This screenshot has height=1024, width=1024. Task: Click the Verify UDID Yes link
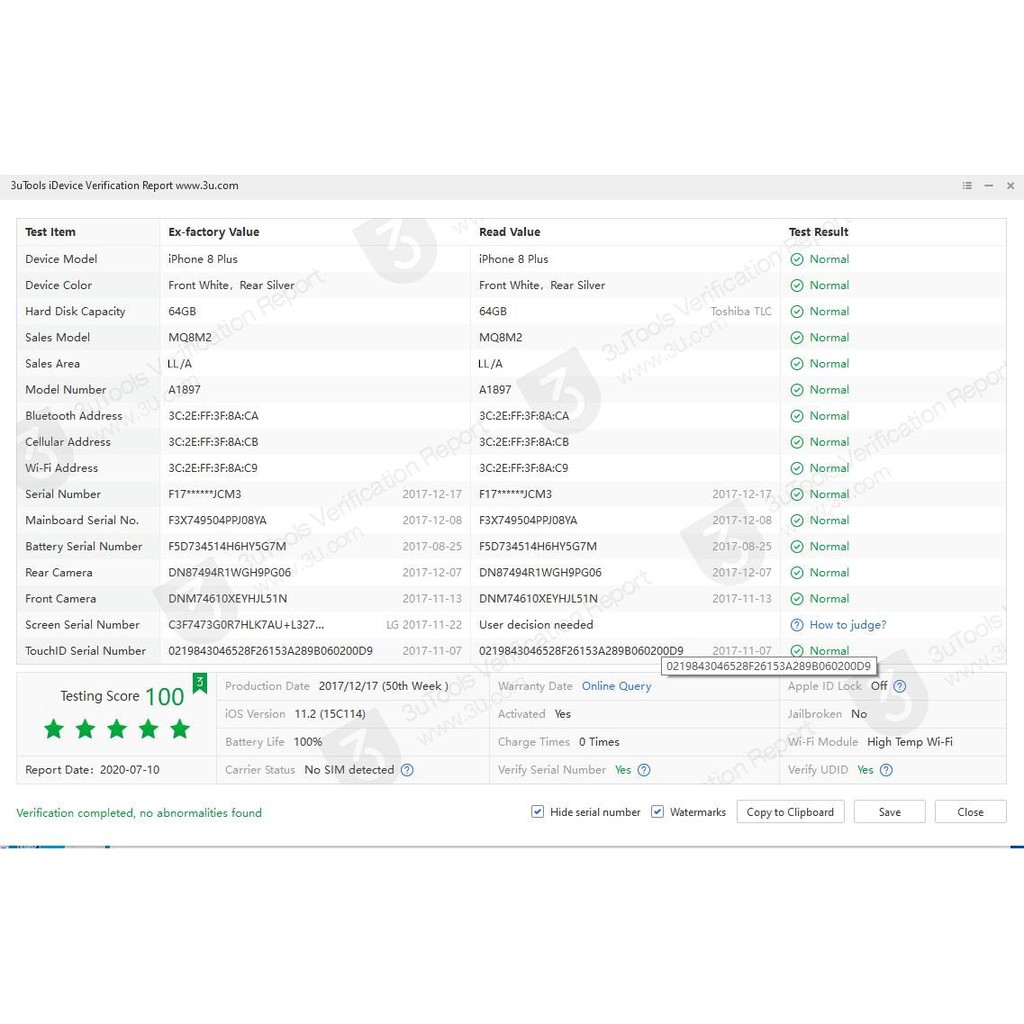coord(865,770)
